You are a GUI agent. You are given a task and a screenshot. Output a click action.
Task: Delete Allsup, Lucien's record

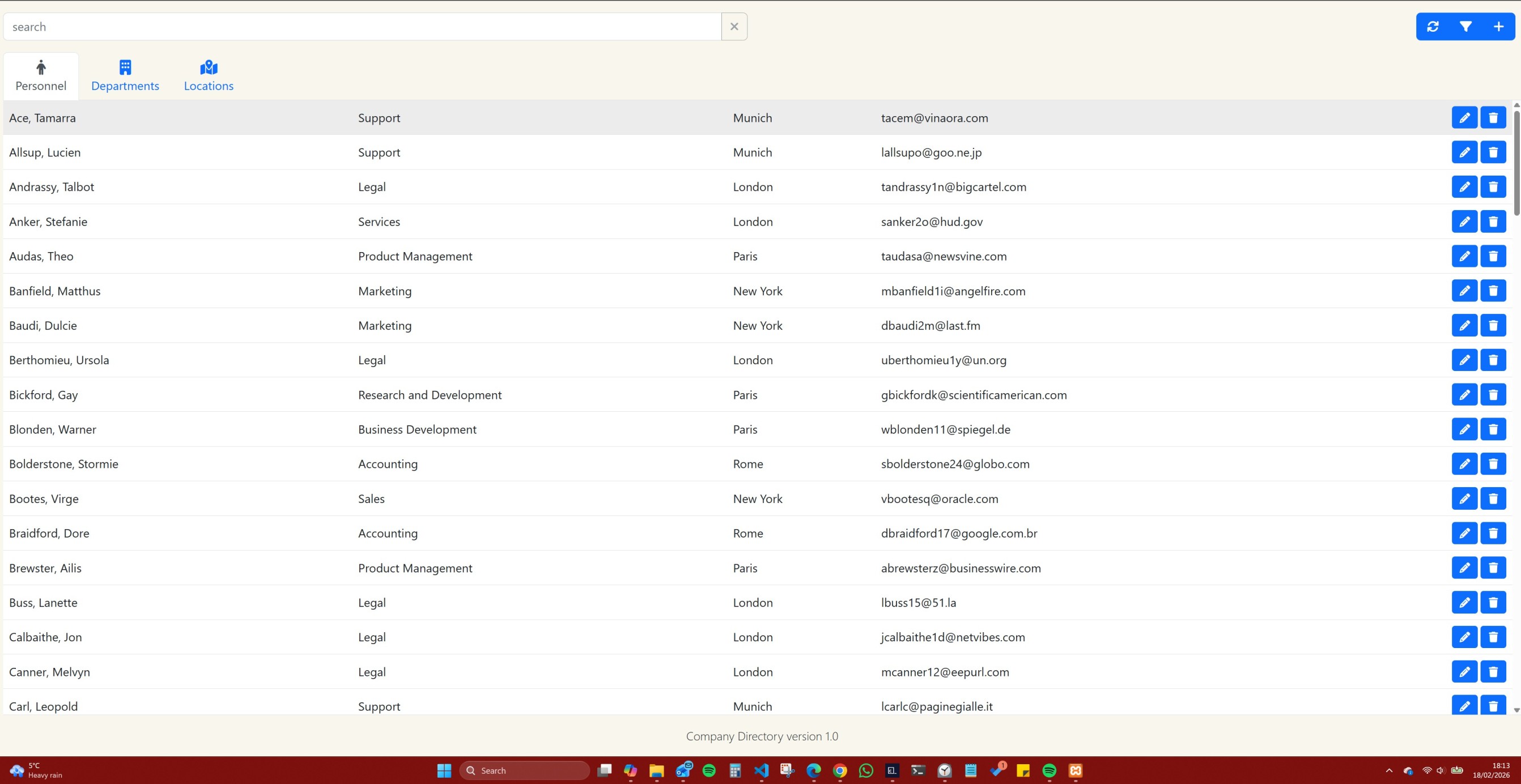point(1493,152)
